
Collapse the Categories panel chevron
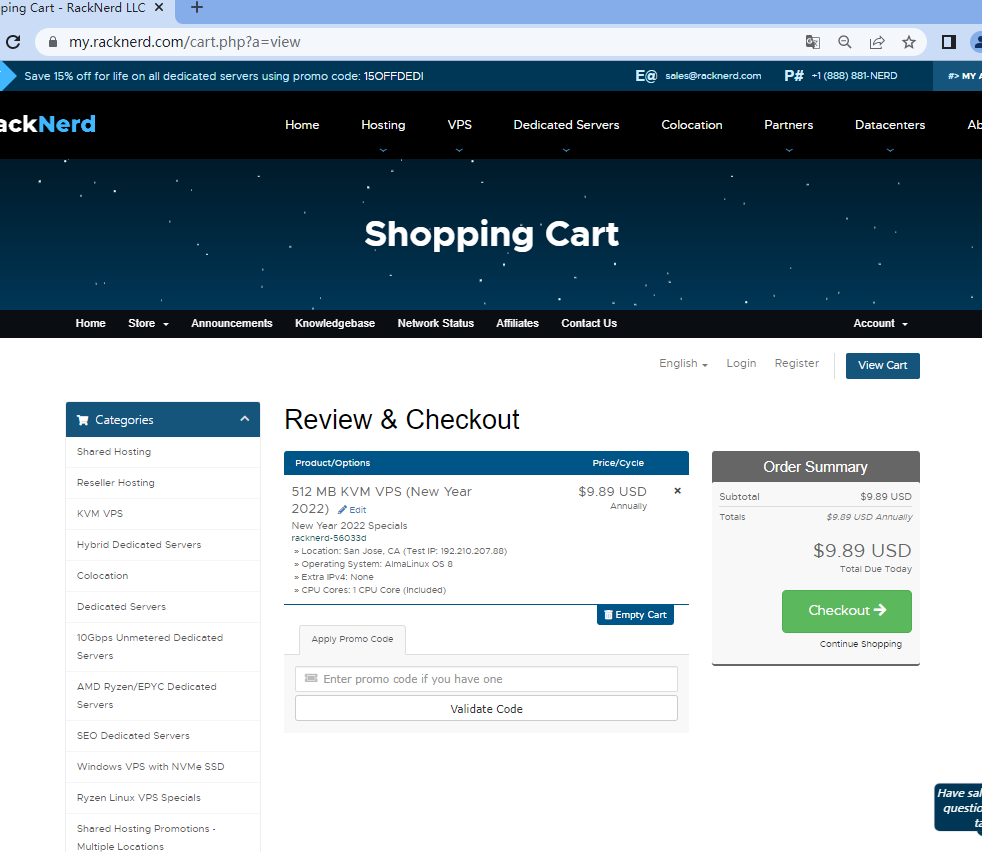pos(245,419)
